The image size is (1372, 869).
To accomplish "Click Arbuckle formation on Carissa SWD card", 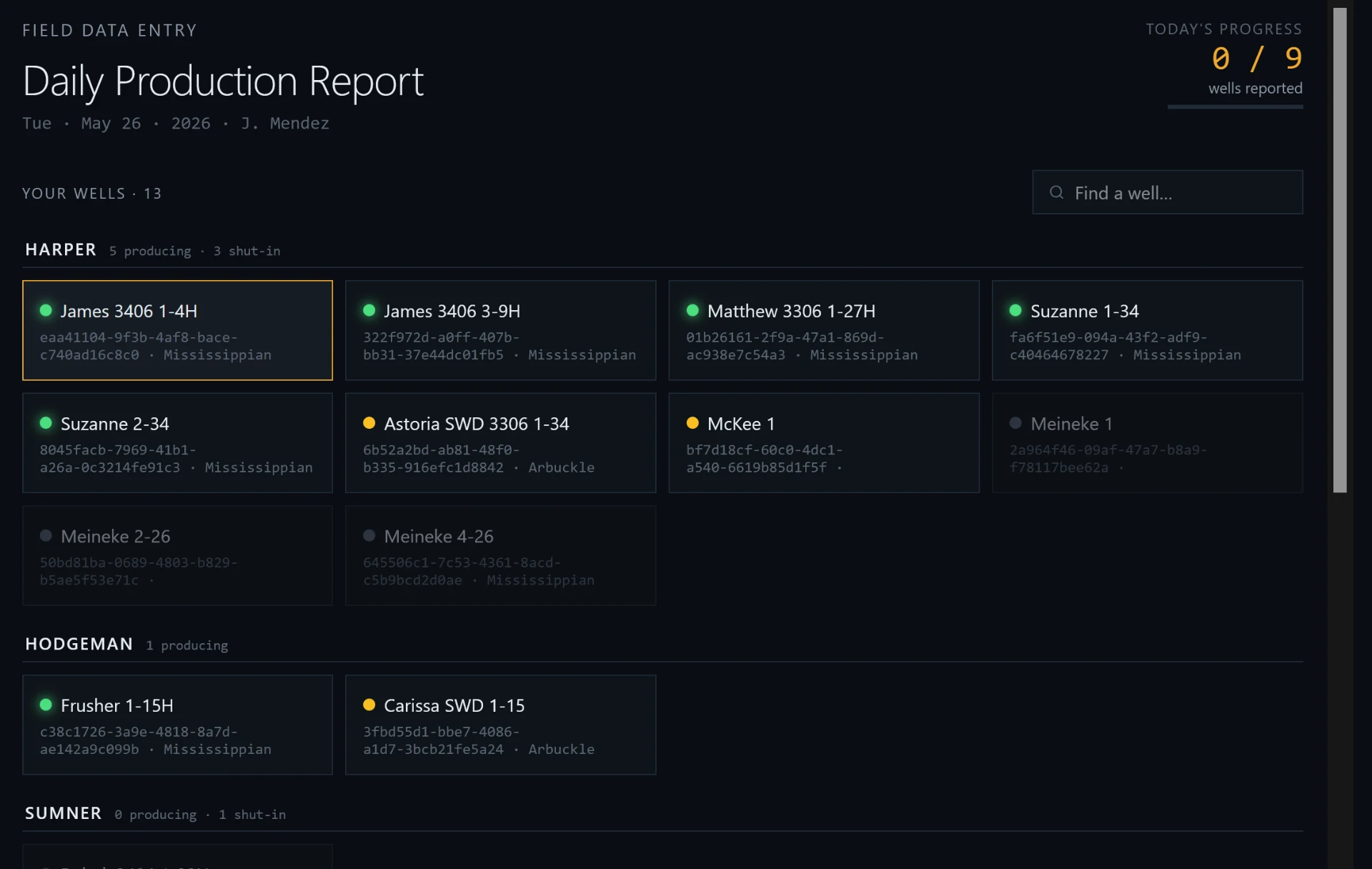I will (562, 749).
